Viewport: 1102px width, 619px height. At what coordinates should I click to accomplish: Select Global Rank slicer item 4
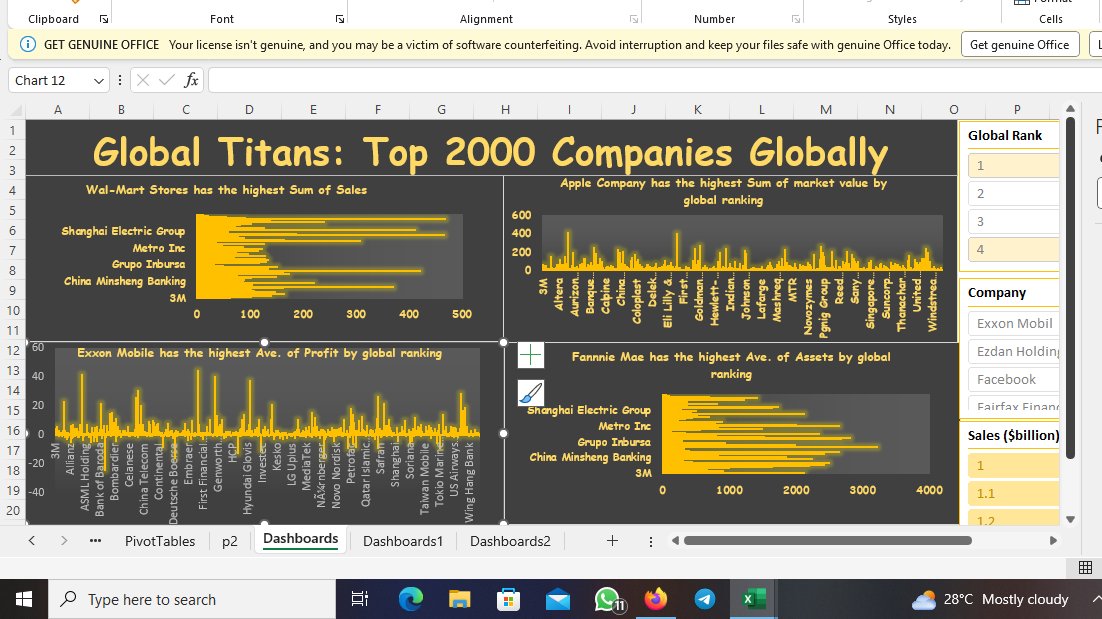(1013, 249)
